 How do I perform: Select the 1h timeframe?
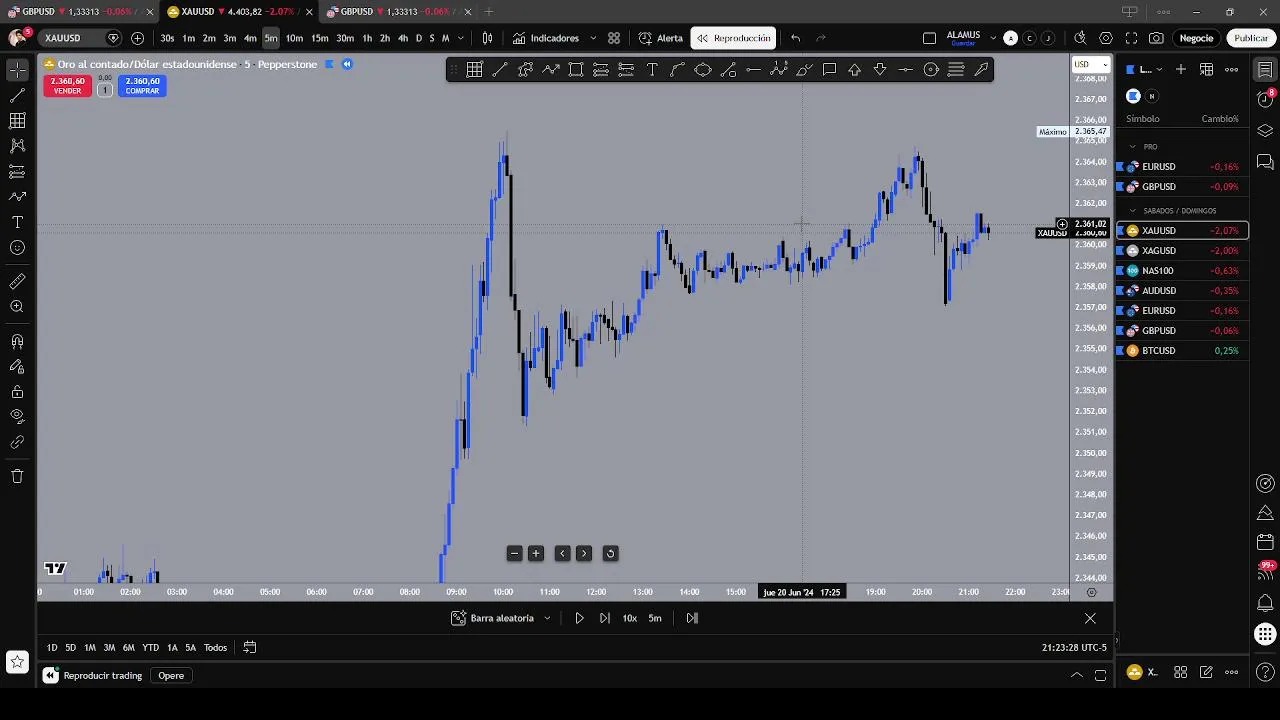pyautogui.click(x=367, y=38)
